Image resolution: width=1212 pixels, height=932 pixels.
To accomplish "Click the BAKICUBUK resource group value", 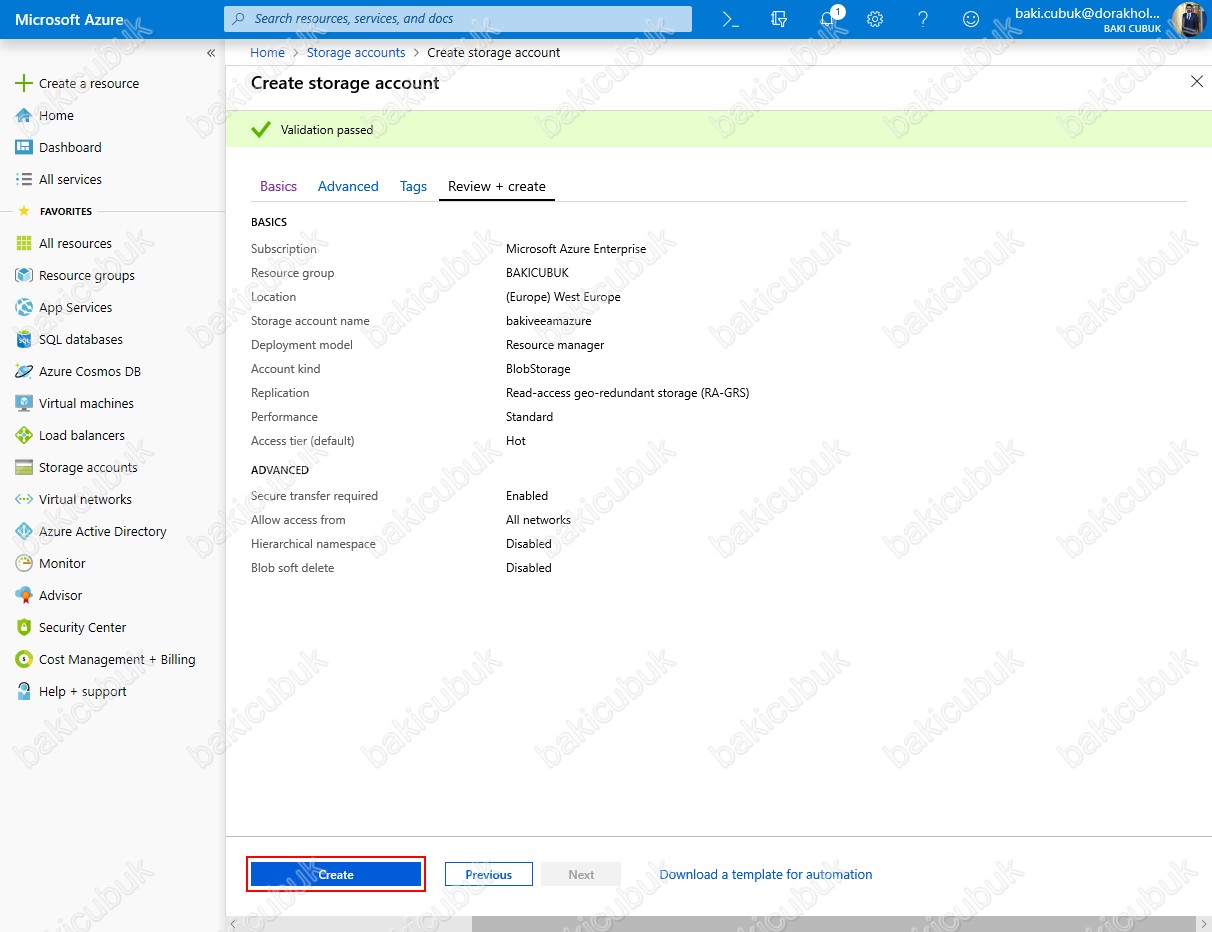I will coord(537,273).
